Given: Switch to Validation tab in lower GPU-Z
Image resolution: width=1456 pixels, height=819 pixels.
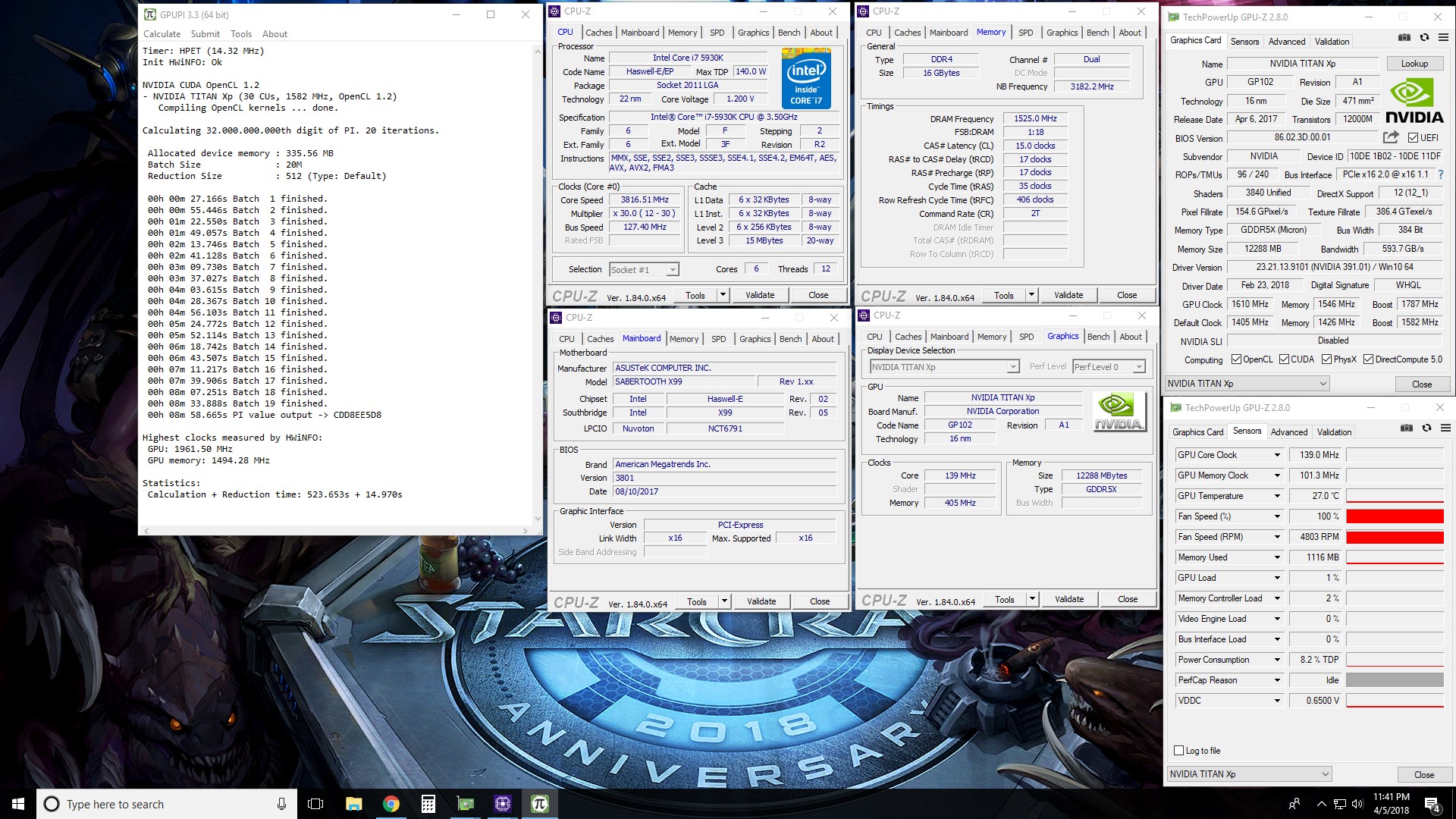Looking at the screenshot, I should coord(1334,432).
